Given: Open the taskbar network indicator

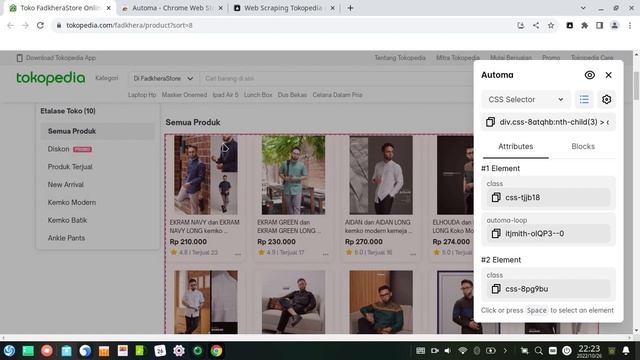Looking at the screenshot, I should click(x=462, y=351).
